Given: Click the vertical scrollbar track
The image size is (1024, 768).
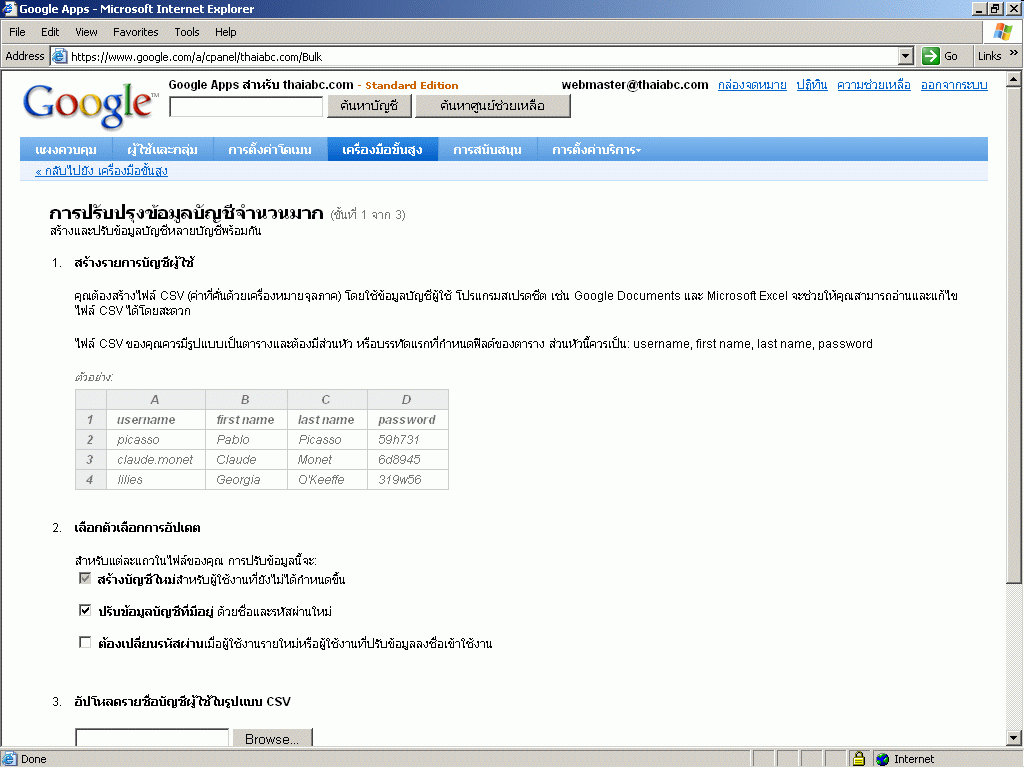Looking at the screenshot, I should pyautogui.click(x=1015, y=650).
